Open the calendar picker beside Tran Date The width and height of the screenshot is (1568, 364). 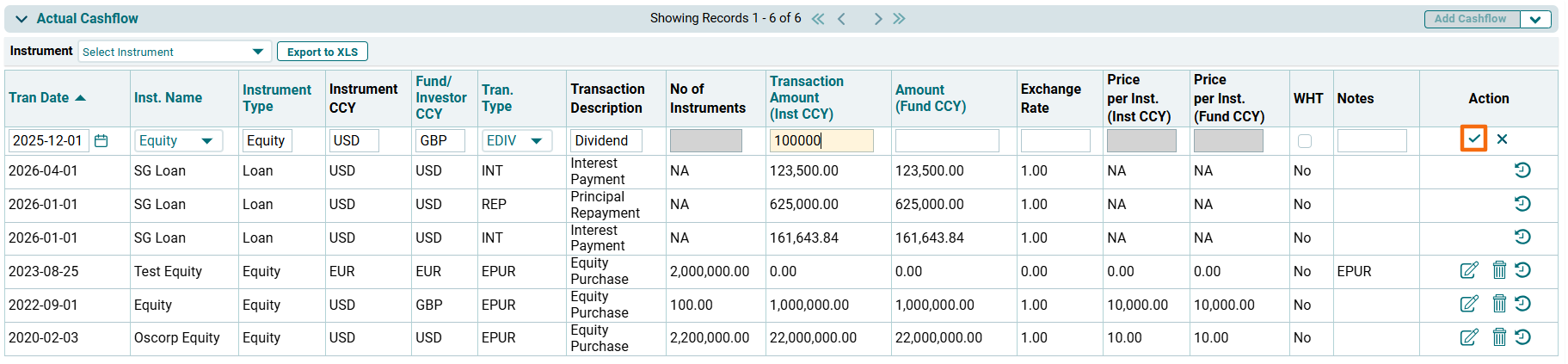101,140
